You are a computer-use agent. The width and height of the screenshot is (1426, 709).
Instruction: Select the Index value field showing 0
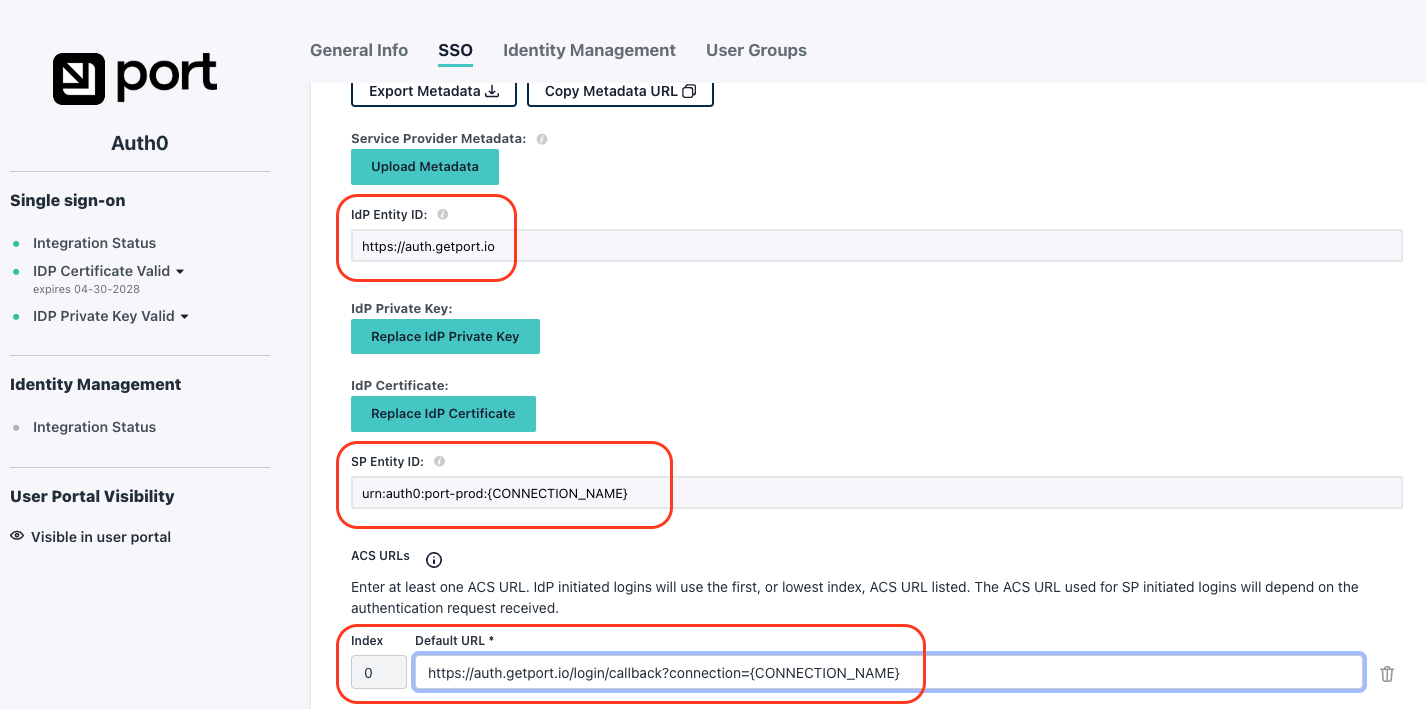point(378,672)
